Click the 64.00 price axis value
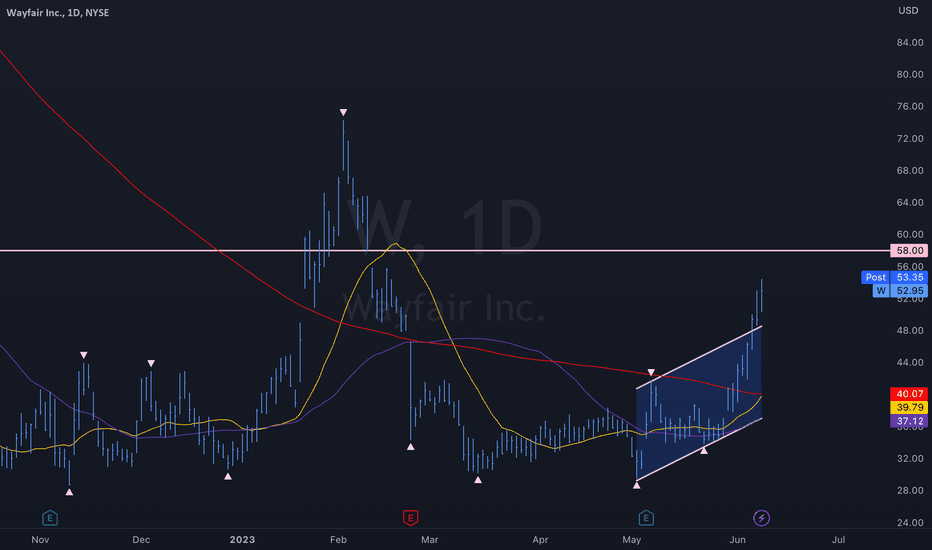 (x=910, y=203)
